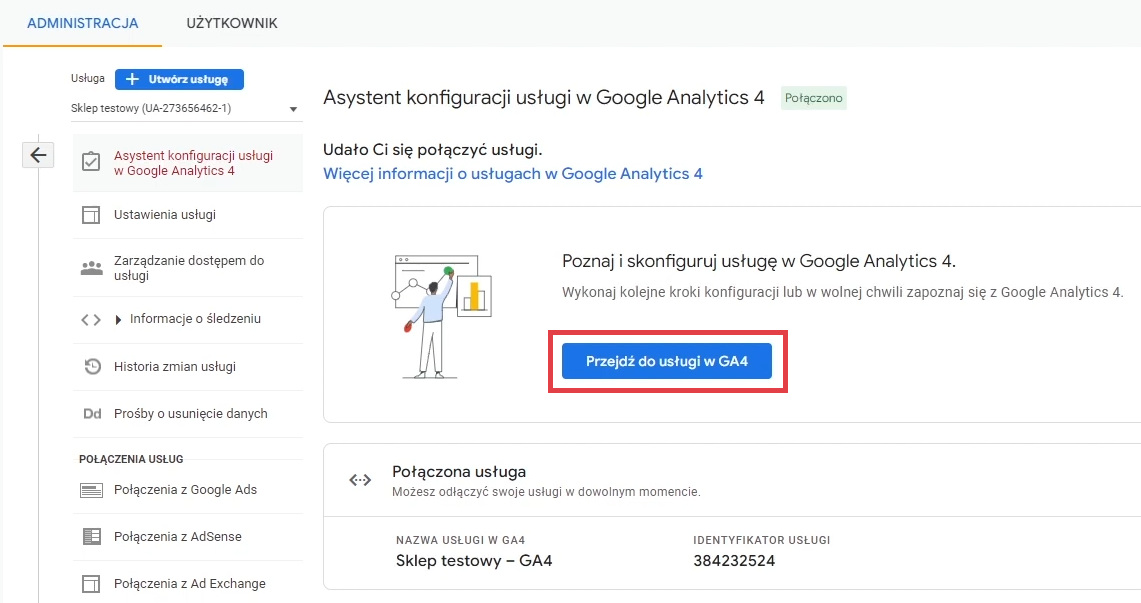Click the NAZWA USŁUGI W GA4 column label
1141x603 pixels.
click(461, 540)
